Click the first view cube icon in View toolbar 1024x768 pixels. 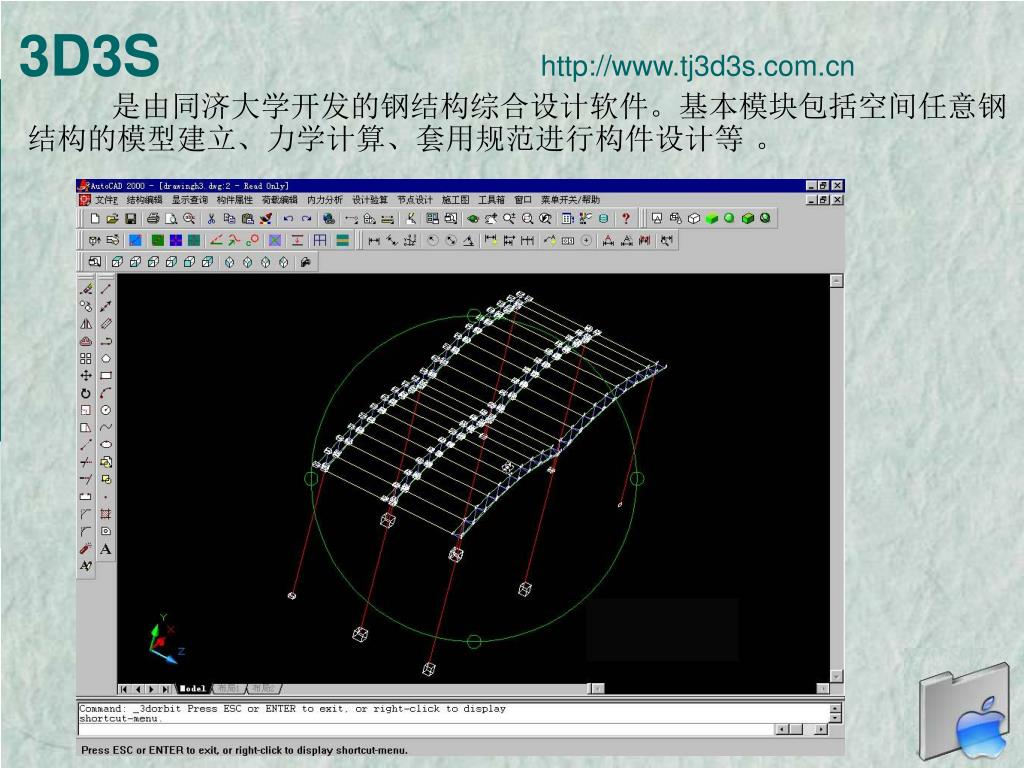click(x=118, y=263)
